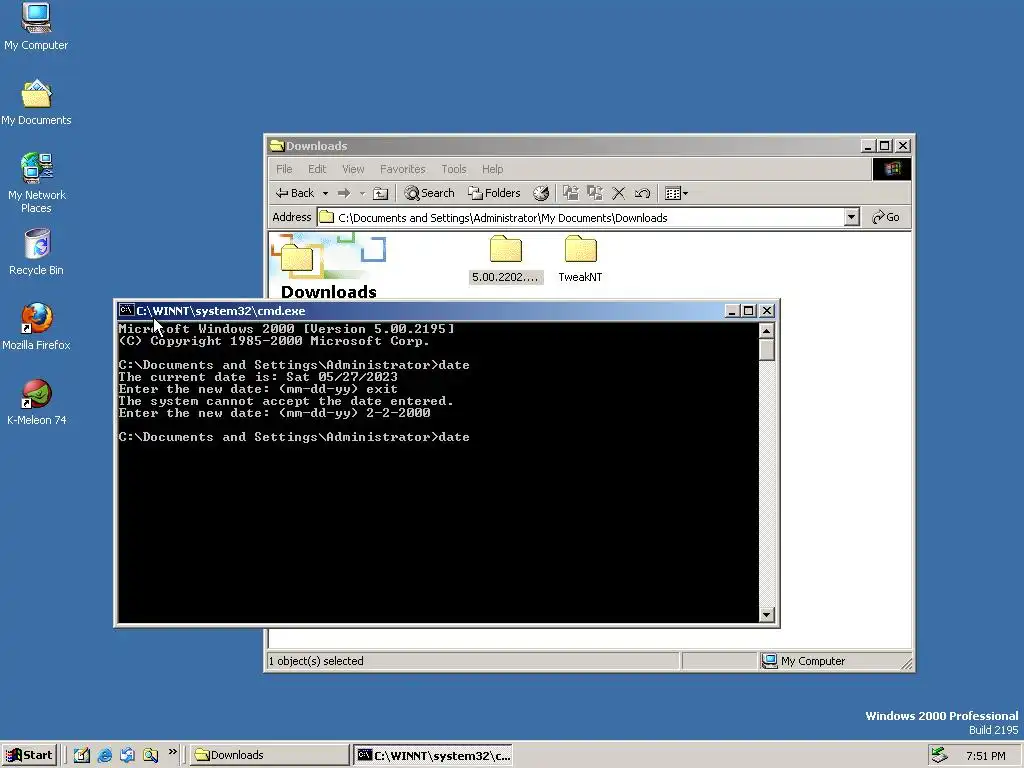
Task: Switch to cmd.exe taskbar button
Action: tap(433, 755)
